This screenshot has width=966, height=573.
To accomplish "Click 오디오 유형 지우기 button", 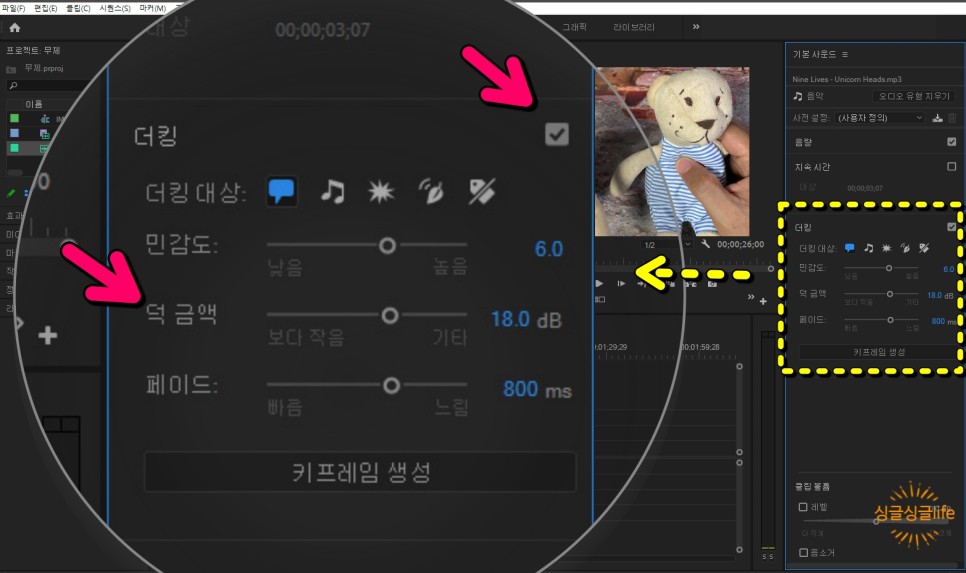I will click(914, 97).
